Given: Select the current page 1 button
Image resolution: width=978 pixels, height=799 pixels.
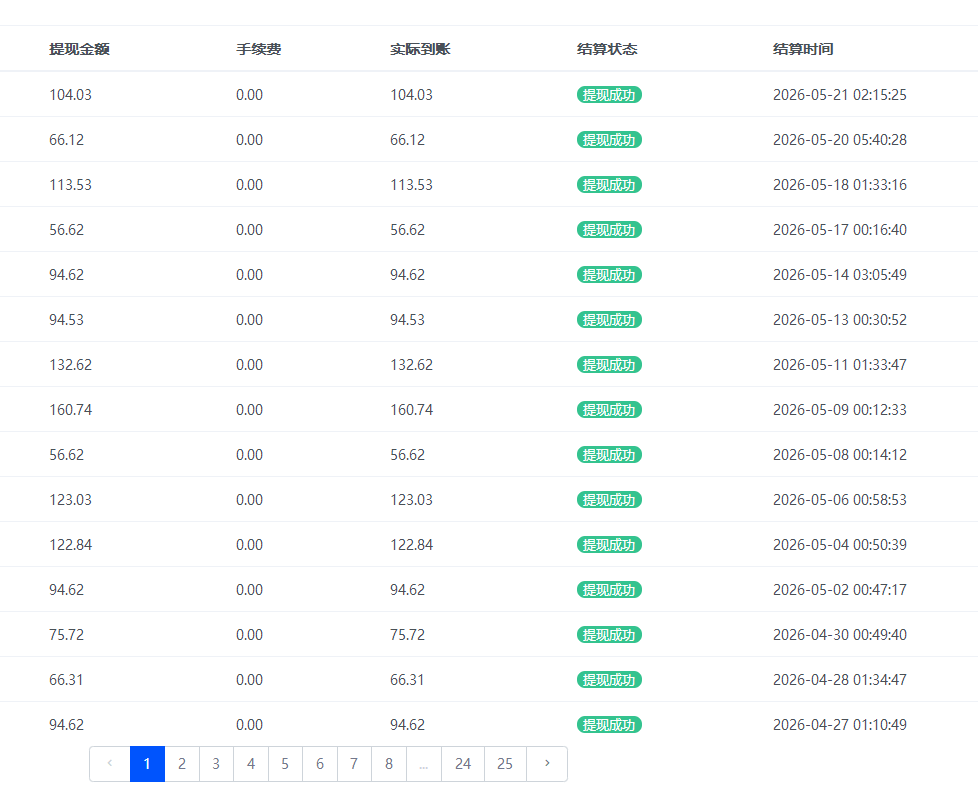Looking at the screenshot, I should click(x=147, y=763).
